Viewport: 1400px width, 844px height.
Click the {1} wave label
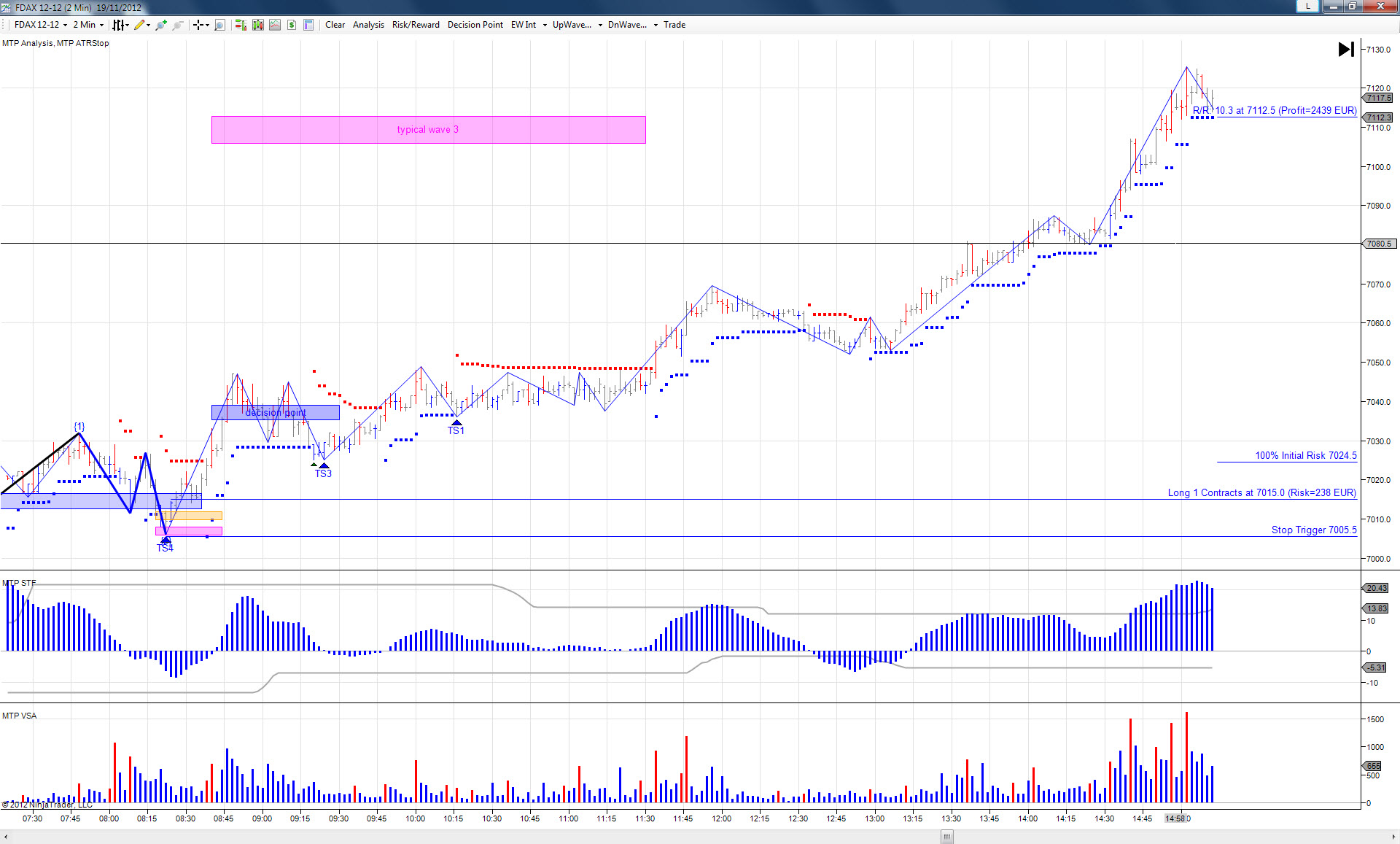(x=79, y=427)
